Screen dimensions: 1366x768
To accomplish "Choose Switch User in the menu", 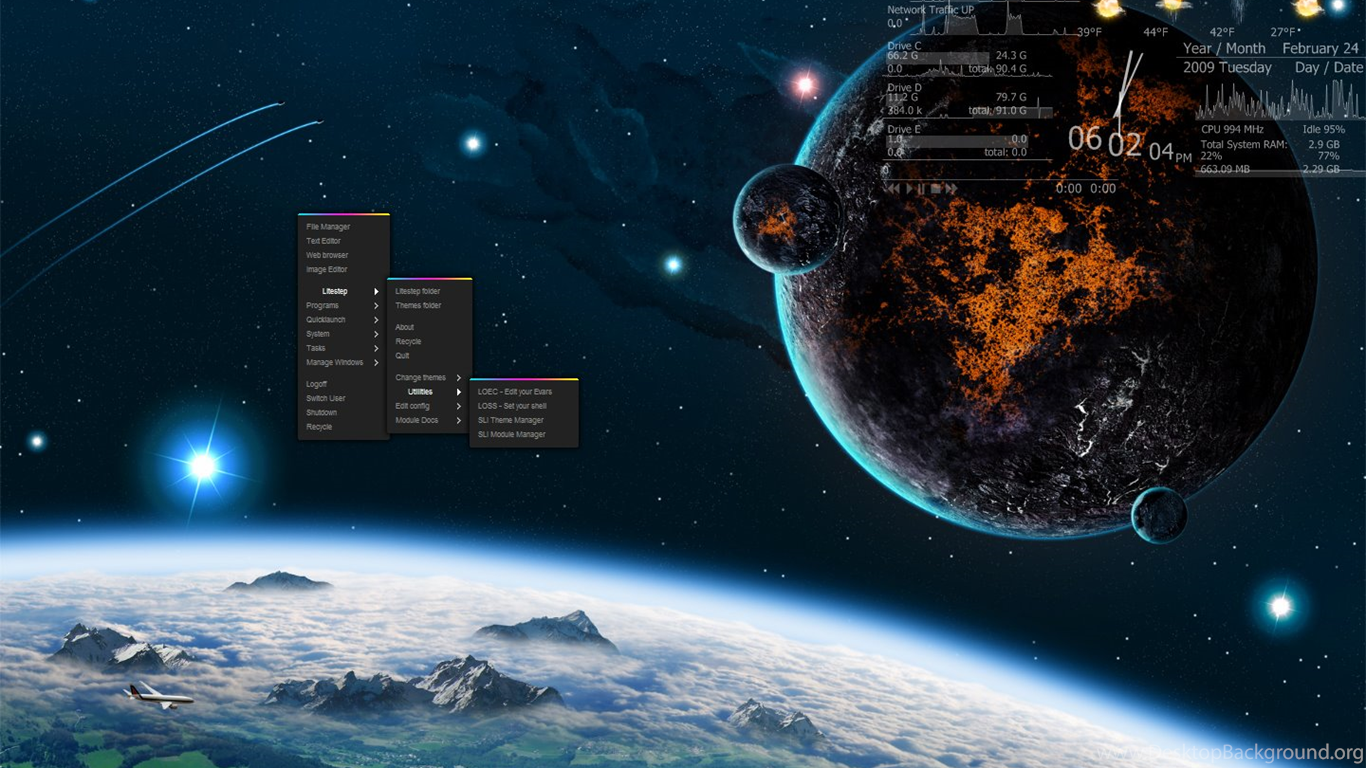I will click(326, 399).
